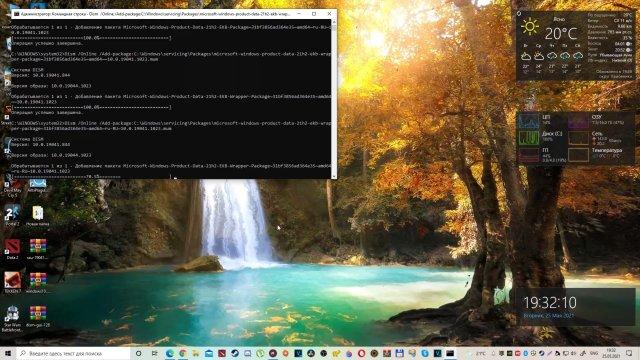Open the Portal 2 desktop shortcut

(x=12, y=215)
